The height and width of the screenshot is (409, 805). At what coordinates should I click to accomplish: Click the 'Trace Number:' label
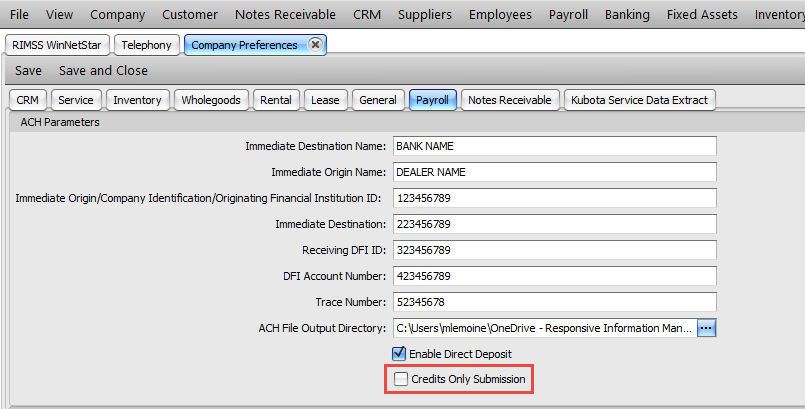click(x=351, y=302)
